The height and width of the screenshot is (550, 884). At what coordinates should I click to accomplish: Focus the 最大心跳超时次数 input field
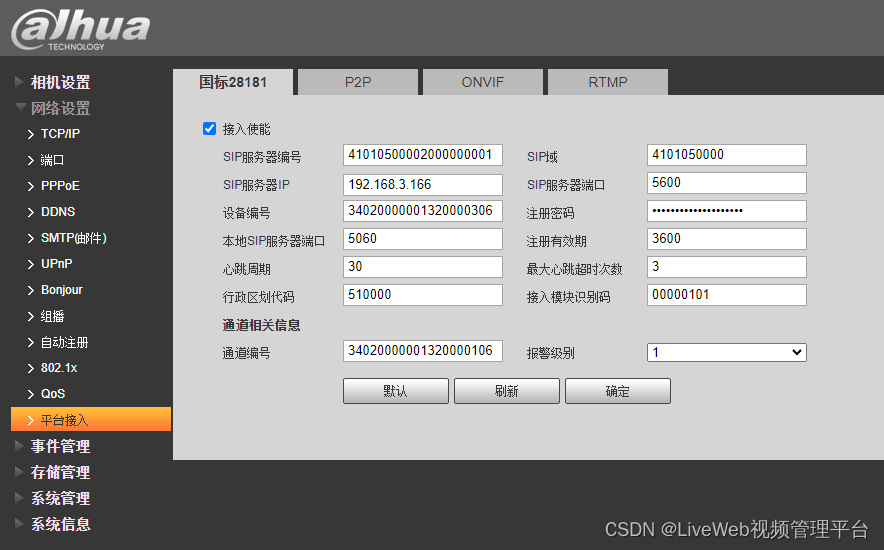coord(727,267)
